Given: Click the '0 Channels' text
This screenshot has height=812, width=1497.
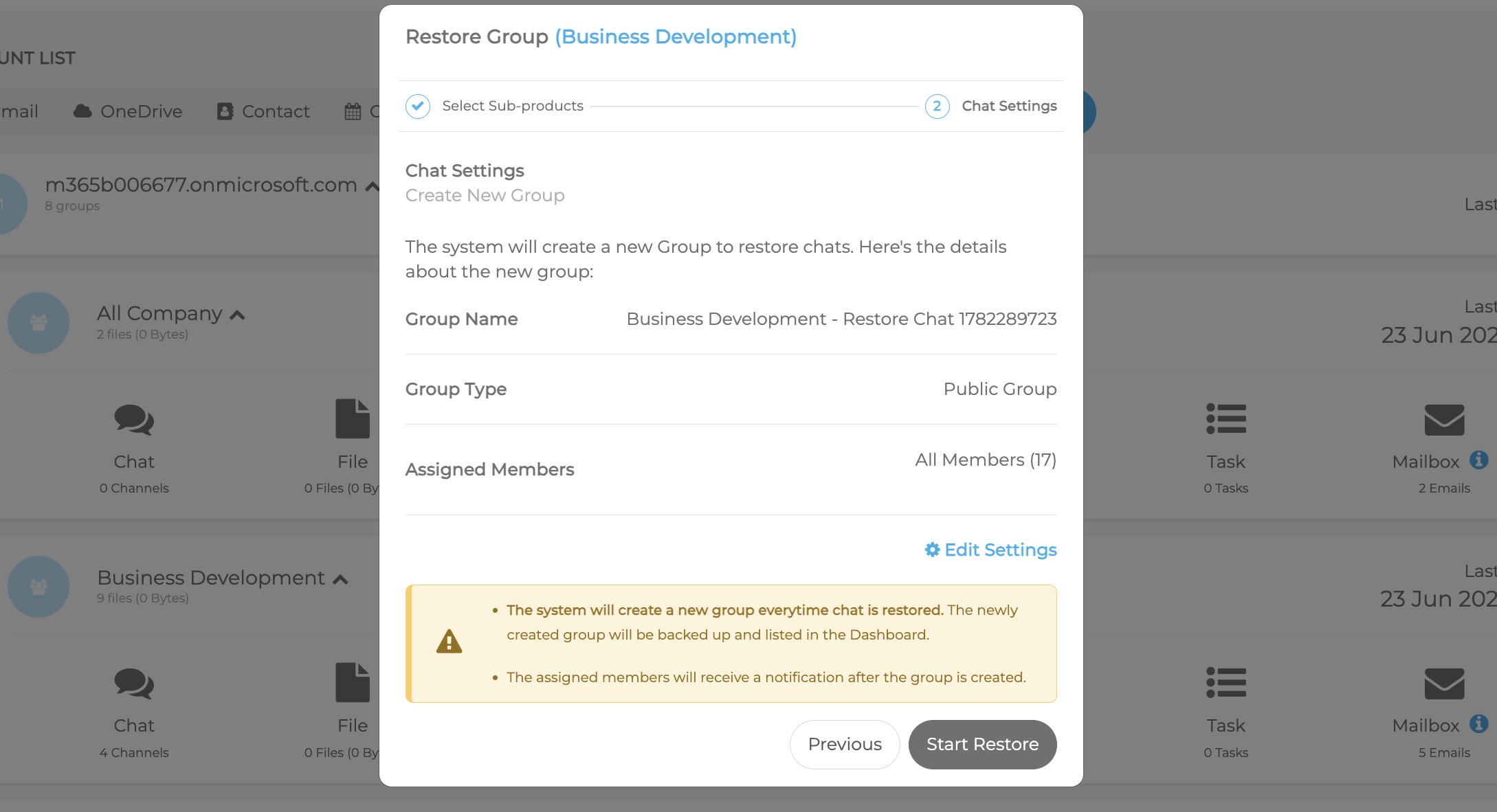Looking at the screenshot, I should (x=134, y=488).
